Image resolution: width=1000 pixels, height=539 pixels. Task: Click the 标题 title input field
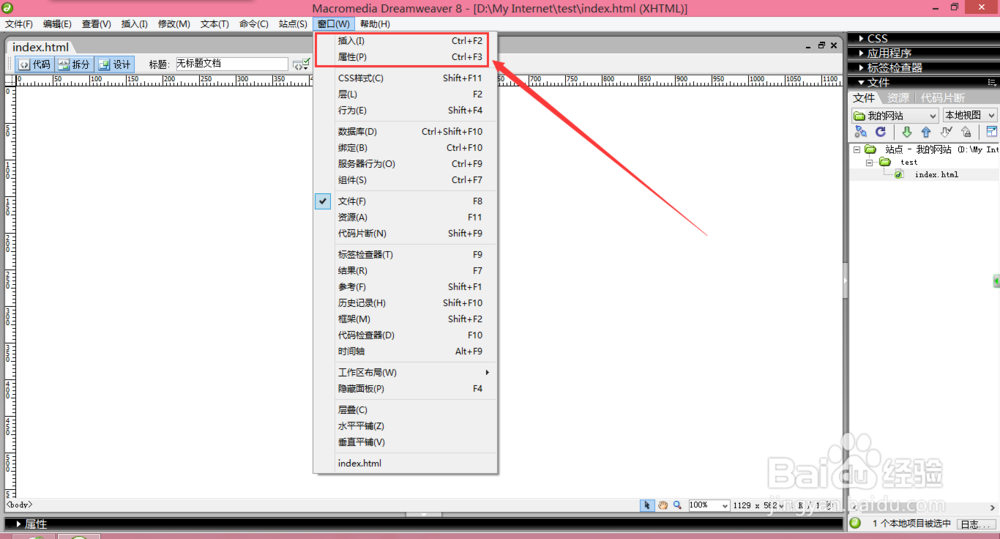pos(232,64)
